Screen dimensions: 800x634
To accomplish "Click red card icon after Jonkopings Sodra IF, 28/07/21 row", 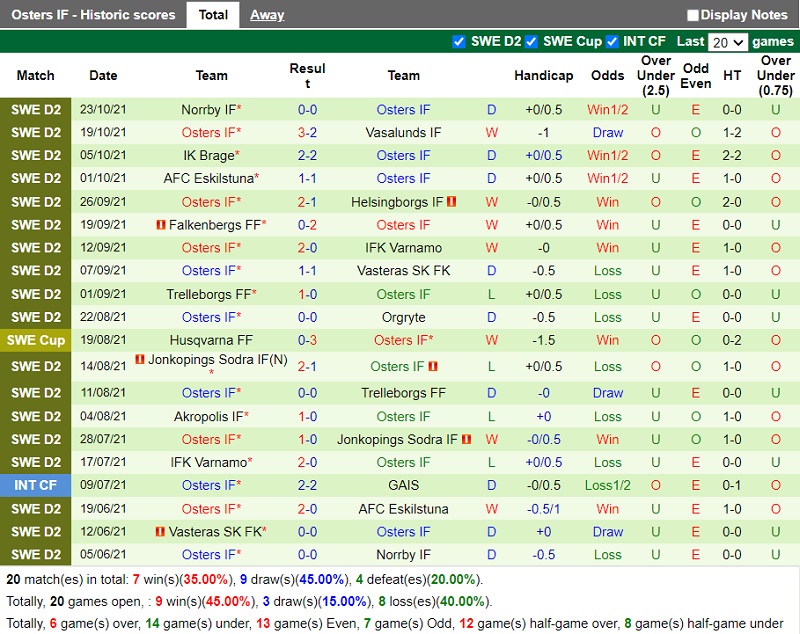I will (x=466, y=439).
